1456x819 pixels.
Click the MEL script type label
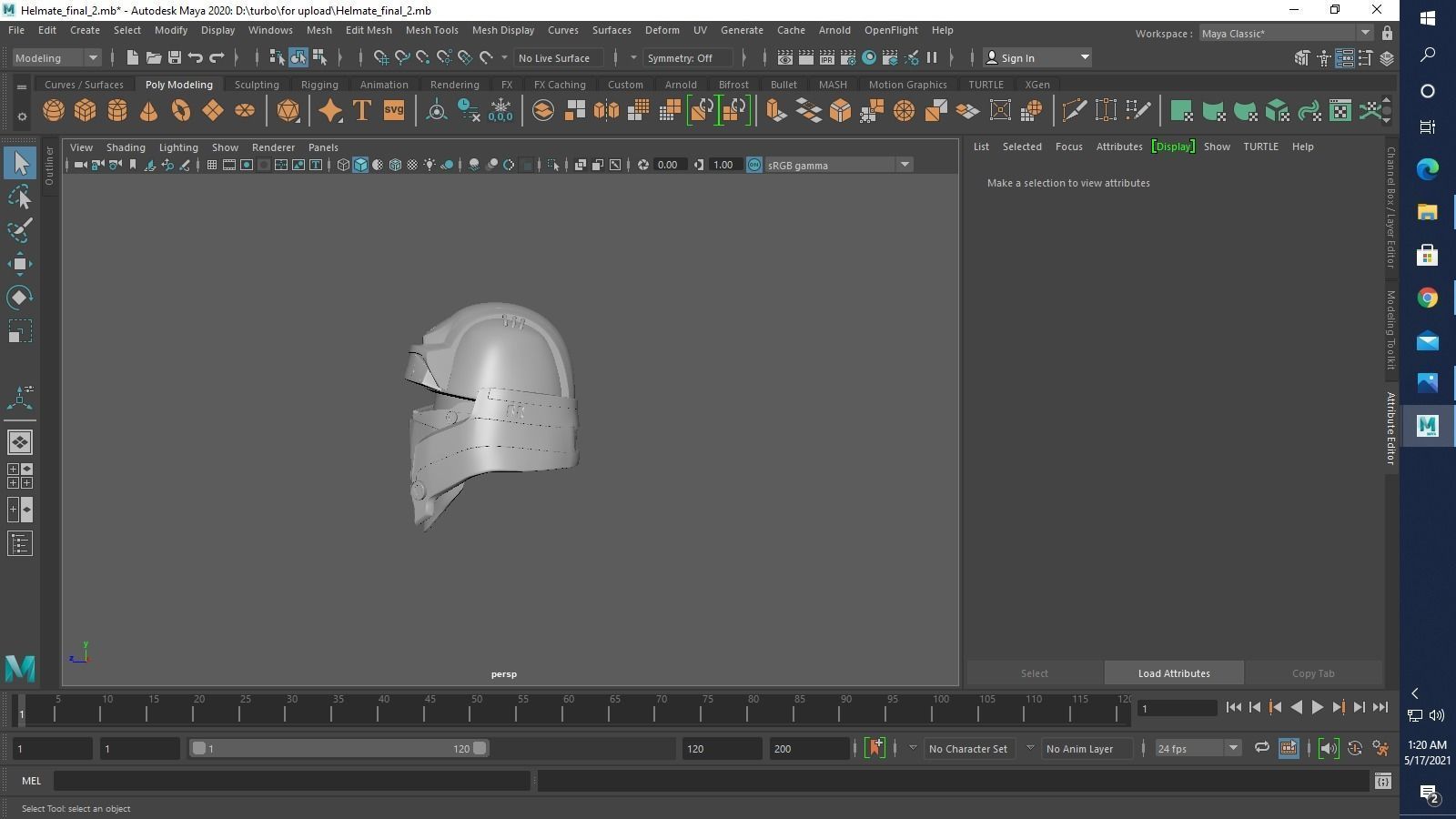coord(31,781)
